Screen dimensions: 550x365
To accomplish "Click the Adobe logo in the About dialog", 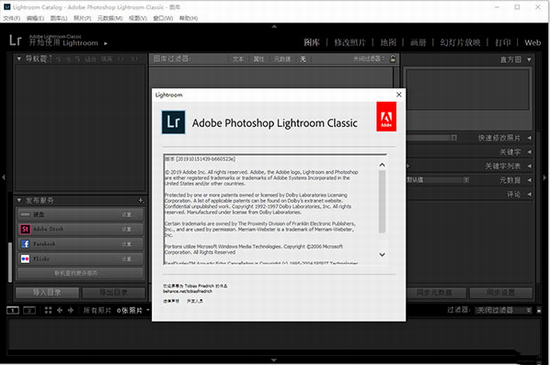I will click(386, 117).
